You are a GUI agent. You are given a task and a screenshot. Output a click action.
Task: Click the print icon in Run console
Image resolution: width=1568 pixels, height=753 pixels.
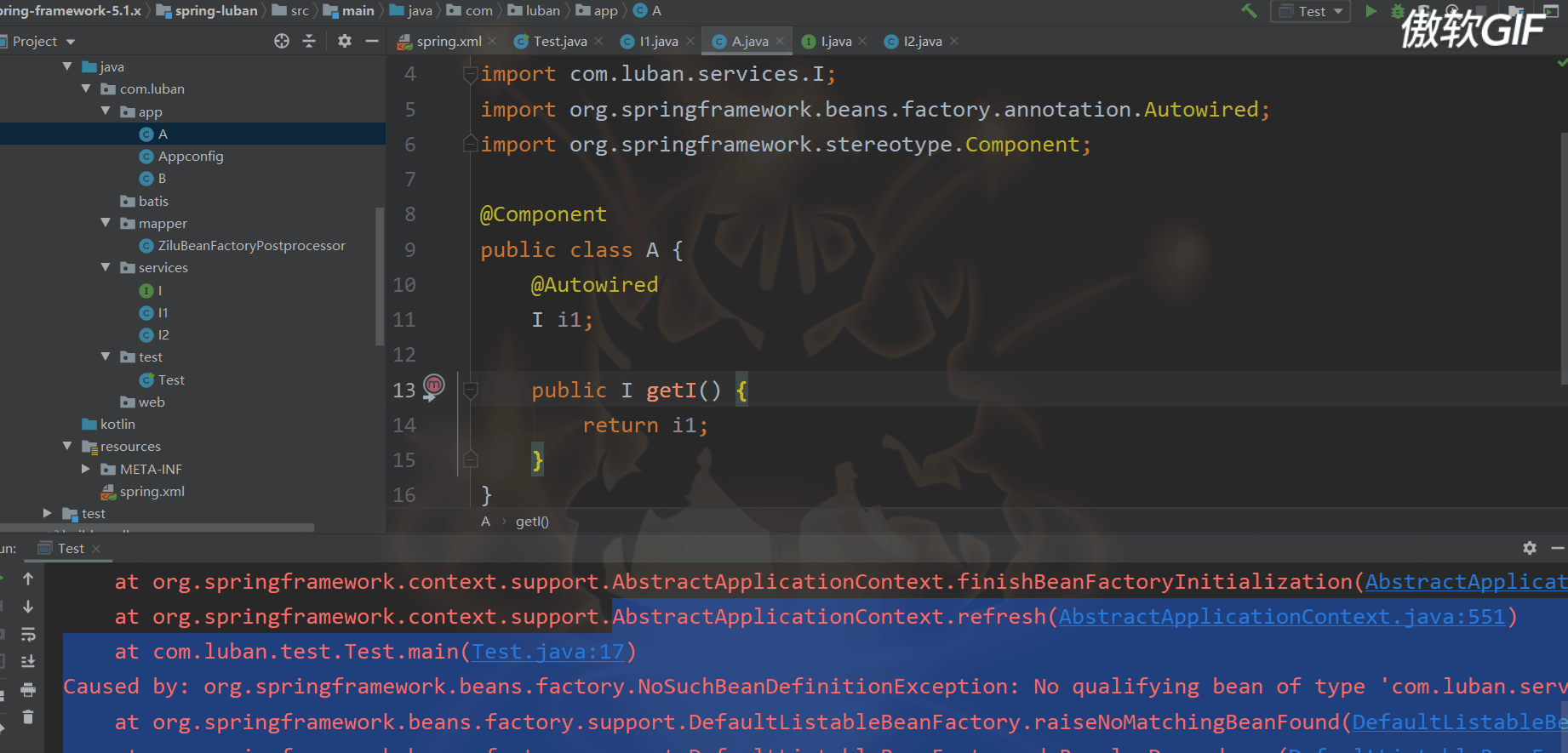28,689
